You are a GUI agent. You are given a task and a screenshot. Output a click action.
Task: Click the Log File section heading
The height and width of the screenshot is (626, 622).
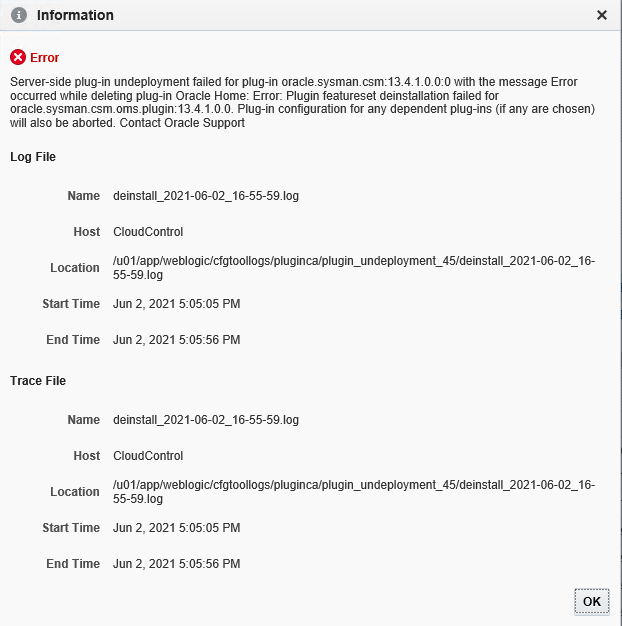point(33,157)
